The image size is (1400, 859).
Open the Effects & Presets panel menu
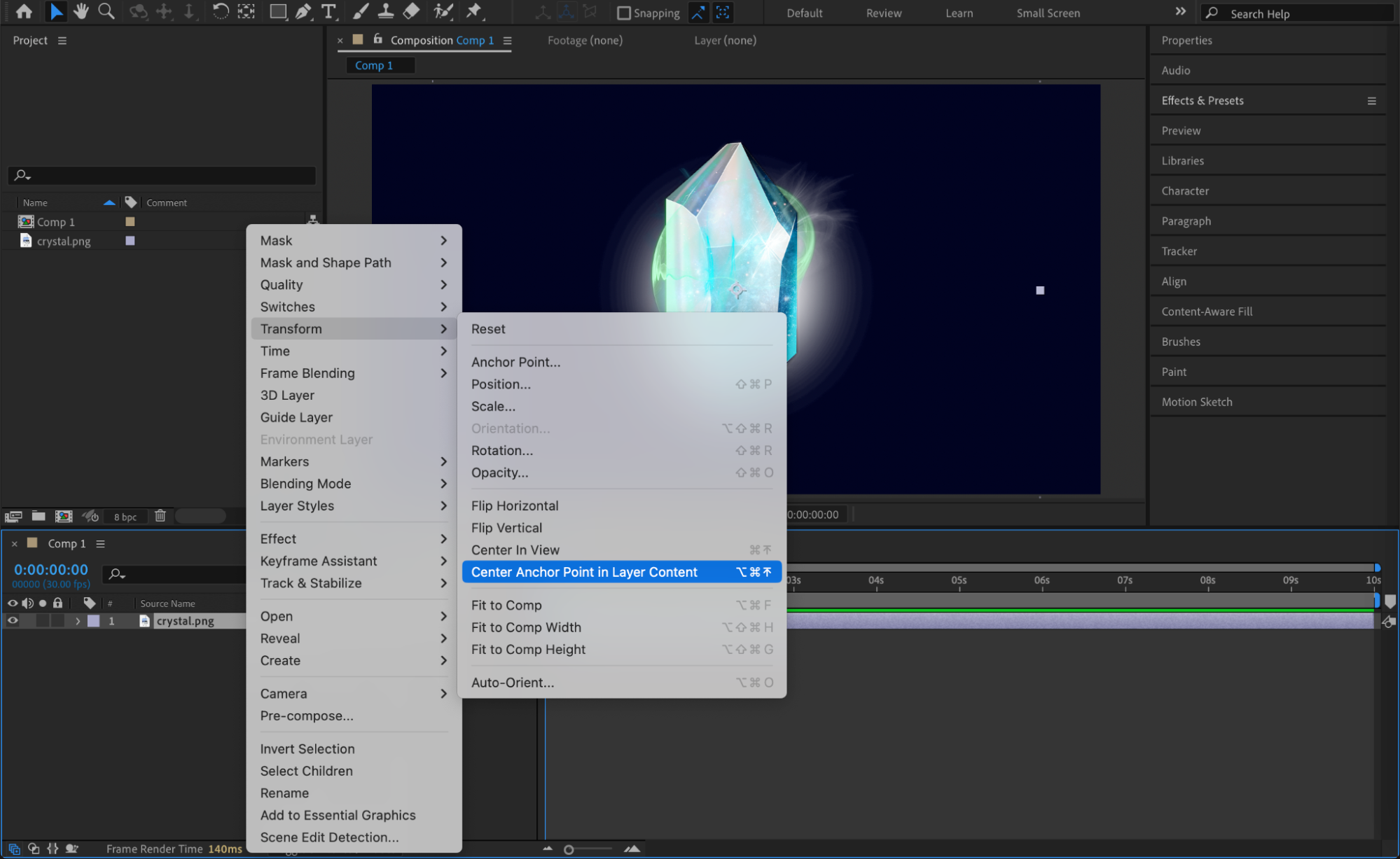(1371, 101)
